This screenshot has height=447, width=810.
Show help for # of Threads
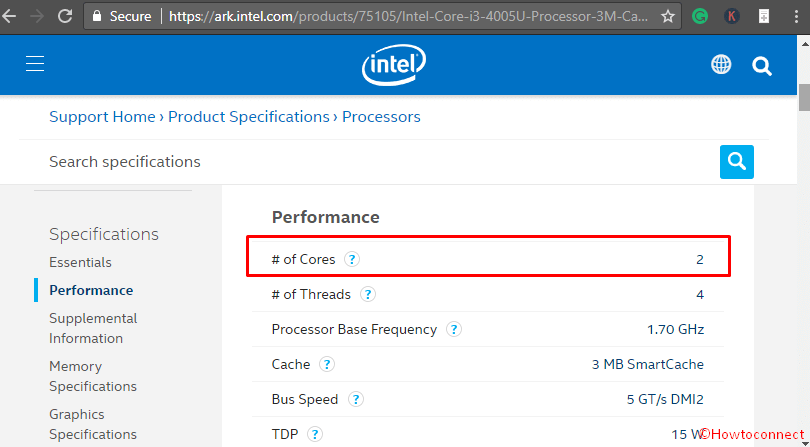point(368,294)
